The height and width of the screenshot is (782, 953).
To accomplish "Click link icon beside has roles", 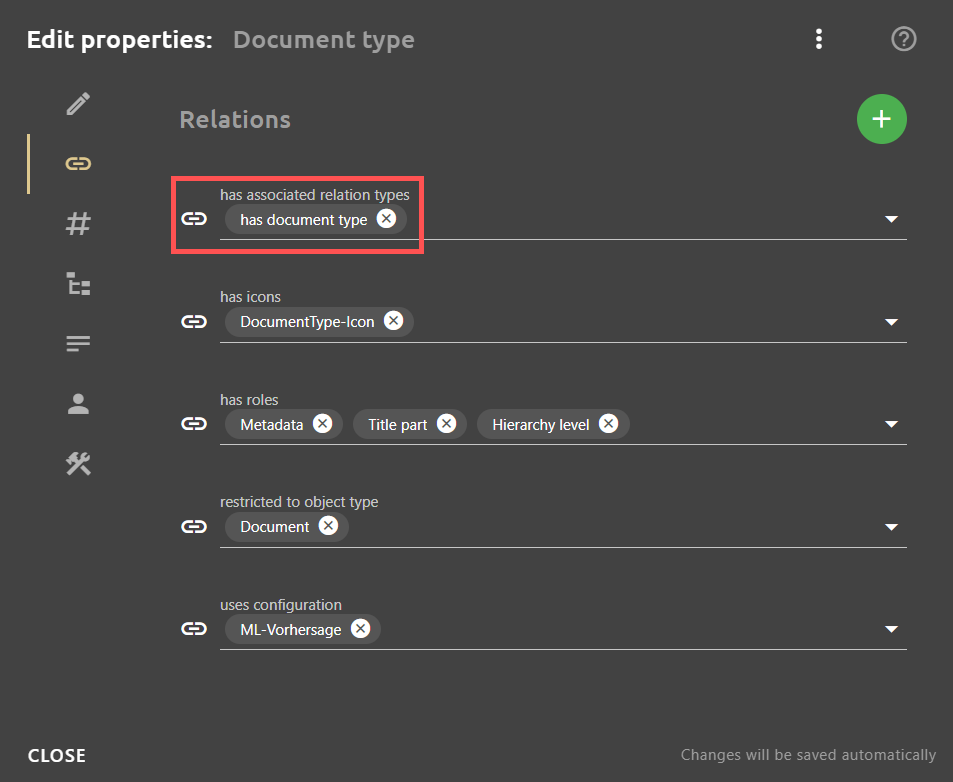I will coord(194,424).
